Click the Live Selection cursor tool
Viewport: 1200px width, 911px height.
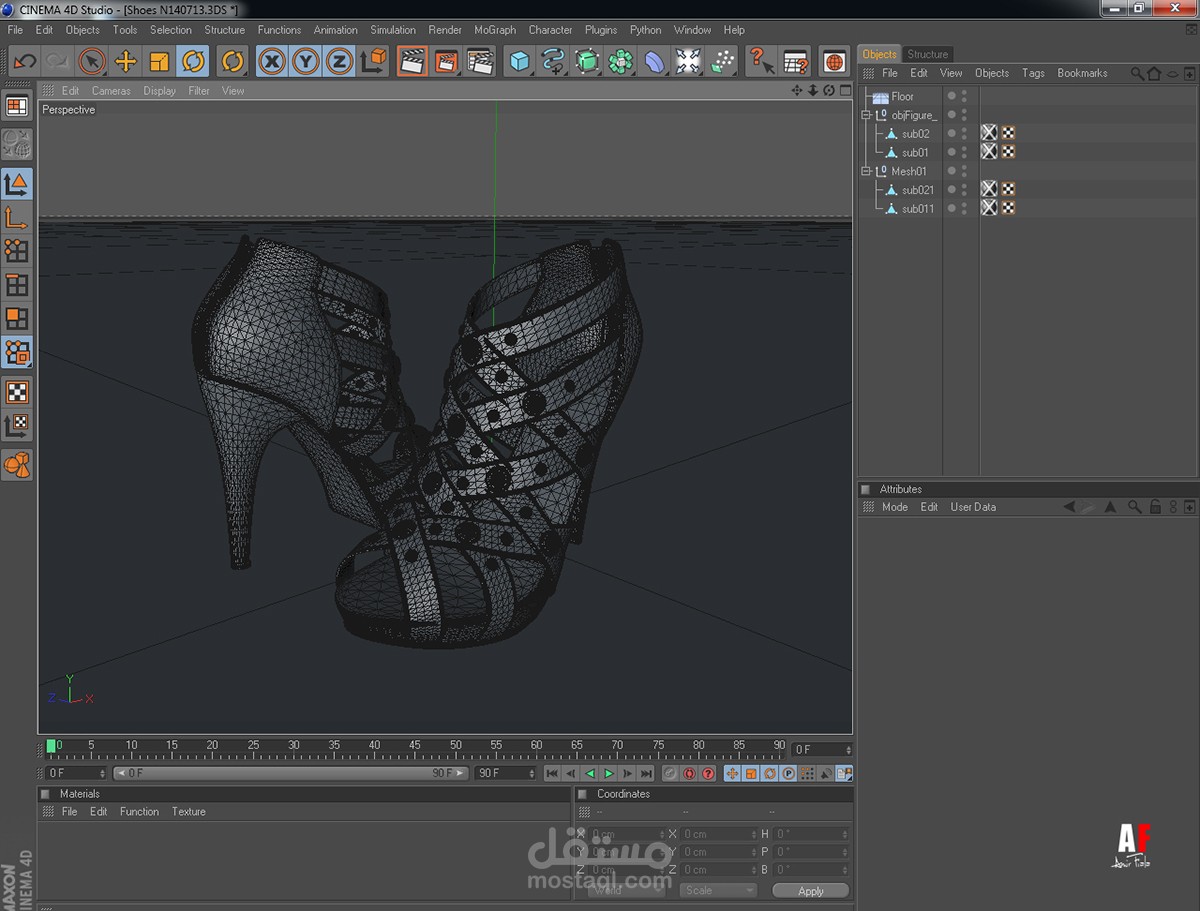click(x=92, y=62)
